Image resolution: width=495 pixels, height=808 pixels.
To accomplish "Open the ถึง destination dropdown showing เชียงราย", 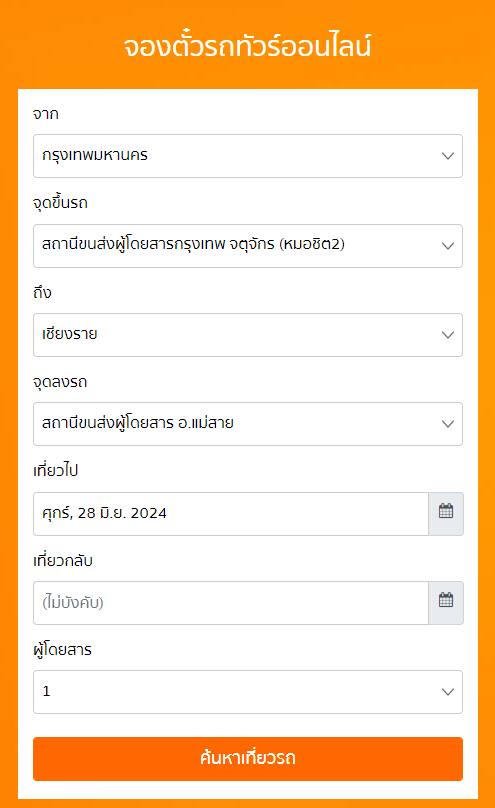I will 248,335.
